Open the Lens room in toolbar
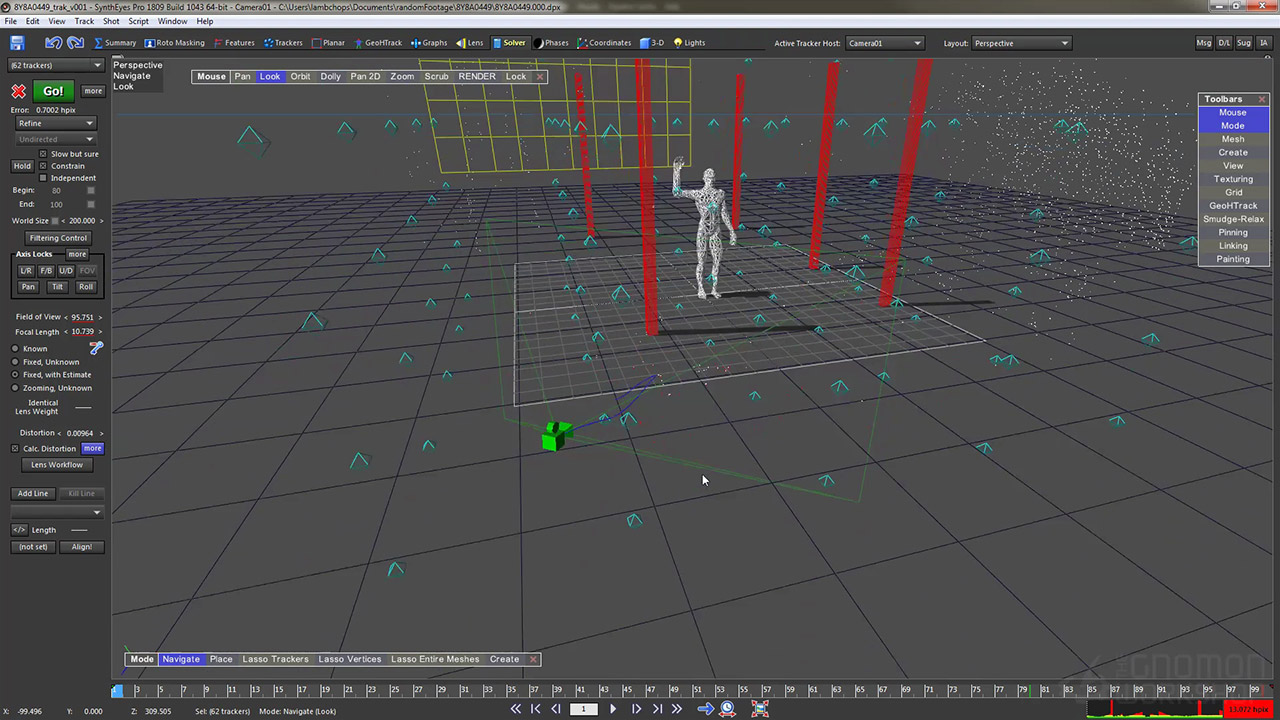The image size is (1280, 720). (469, 43)
